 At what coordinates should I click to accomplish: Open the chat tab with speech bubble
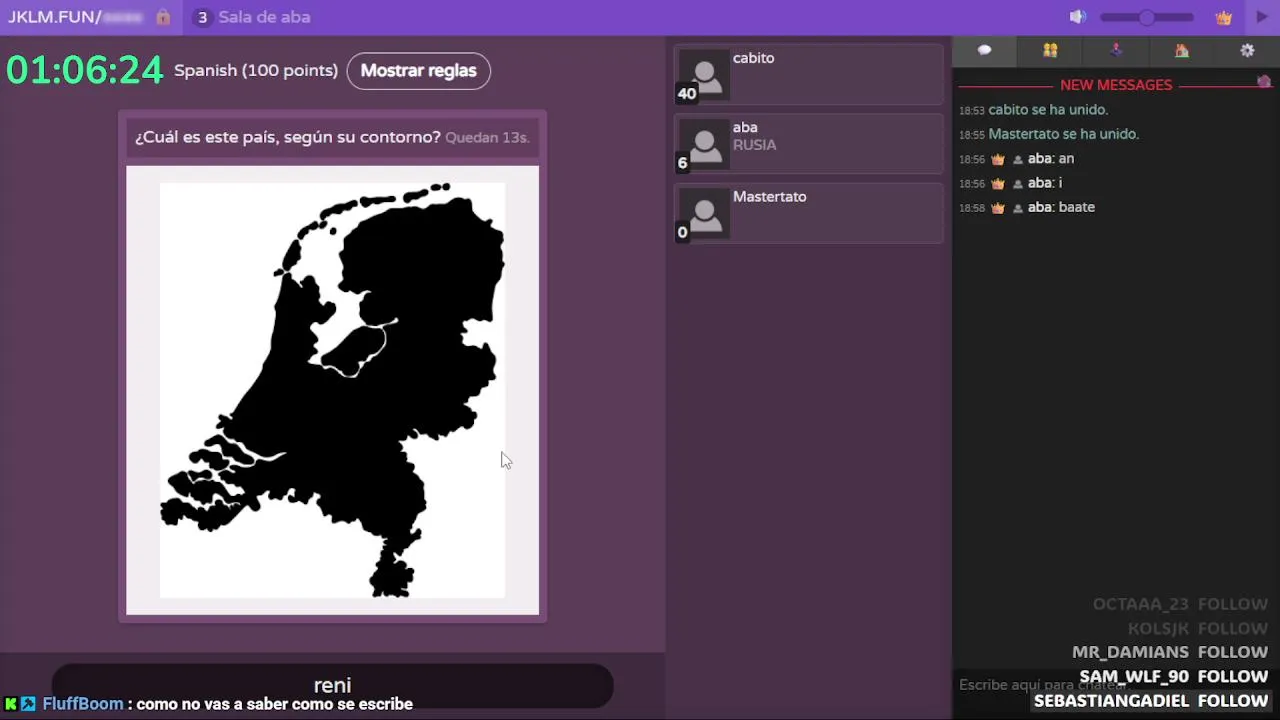point(984,50)
